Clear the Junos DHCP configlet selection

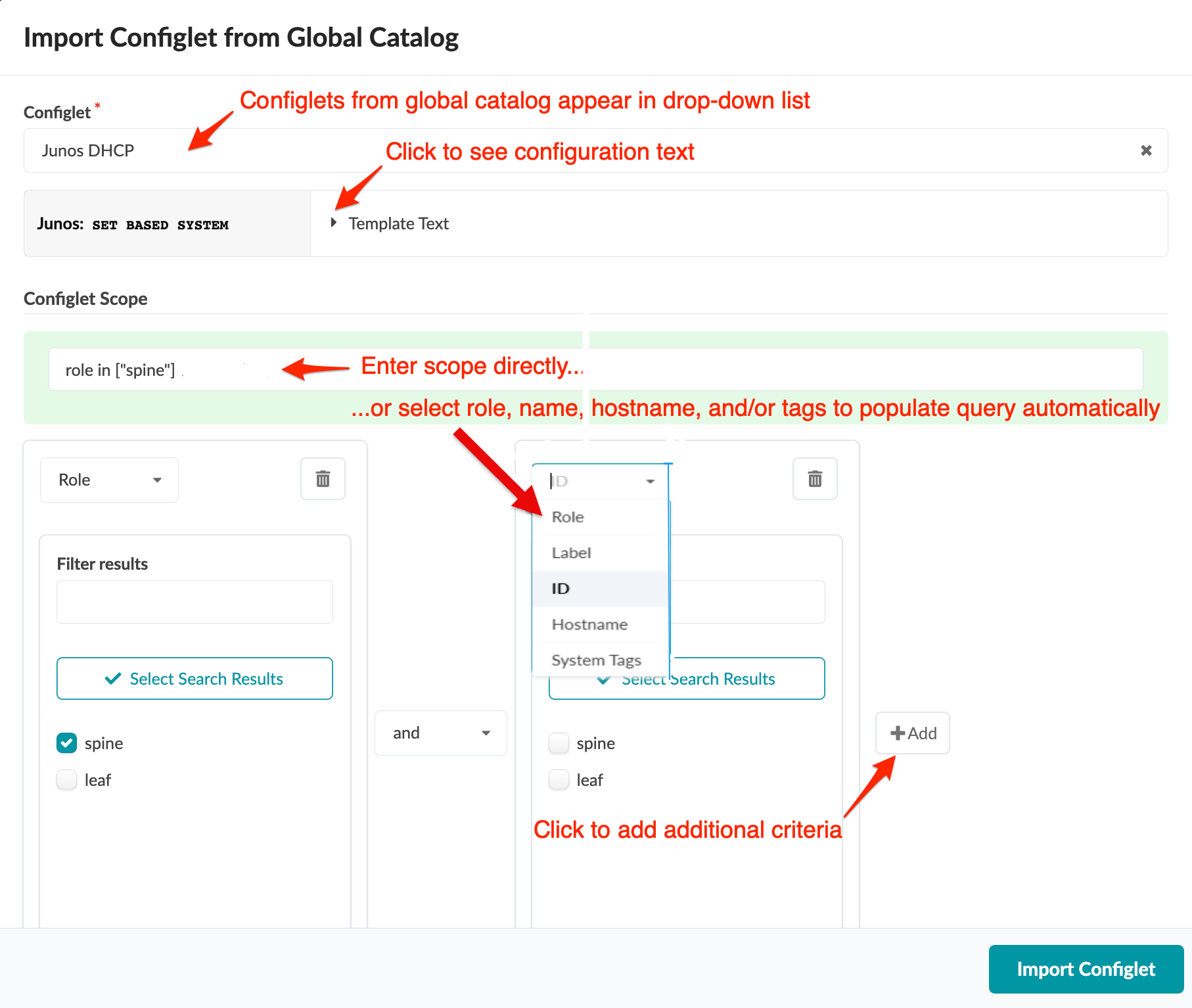pyautogui.click(x=1146, y=150)
